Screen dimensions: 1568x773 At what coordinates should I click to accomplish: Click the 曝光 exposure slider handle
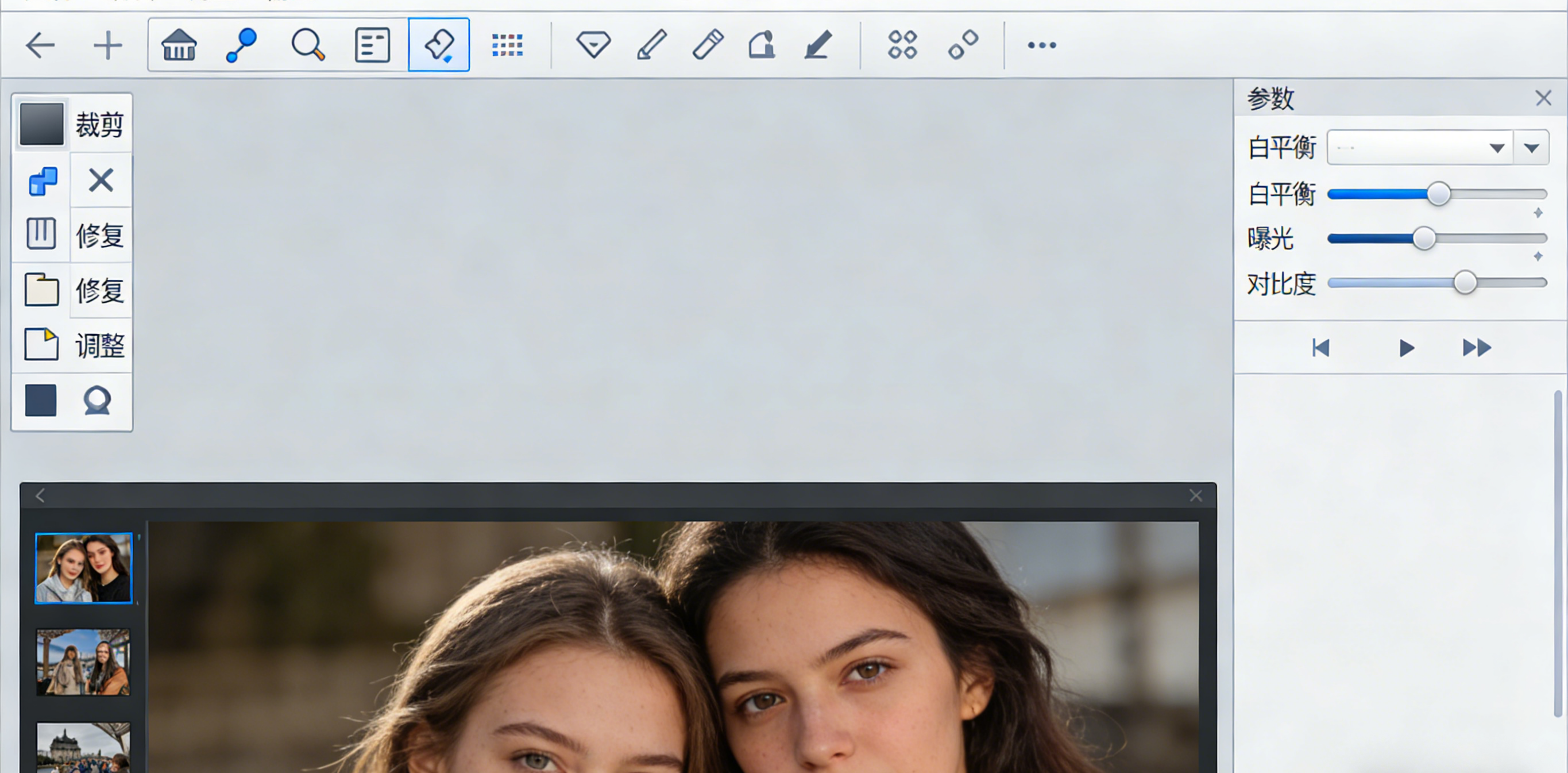click(1424, 239)
